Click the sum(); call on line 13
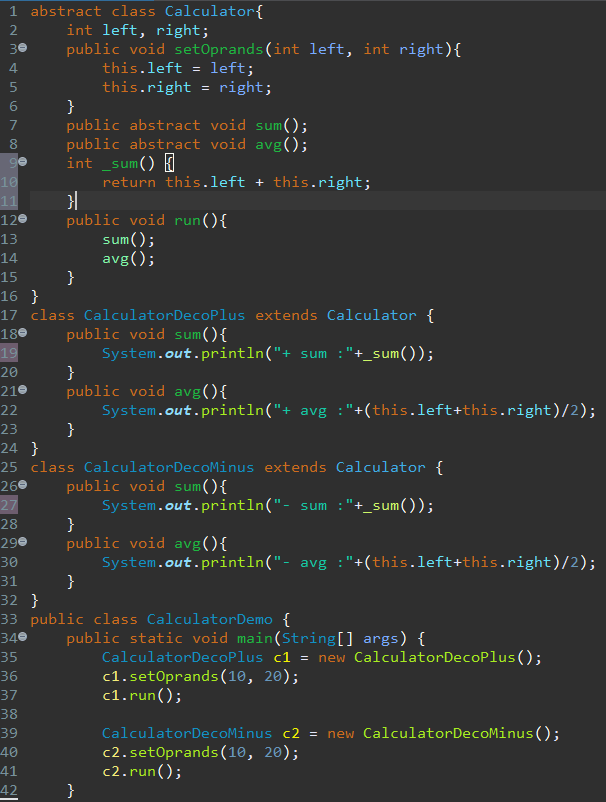 pos(128,240)
